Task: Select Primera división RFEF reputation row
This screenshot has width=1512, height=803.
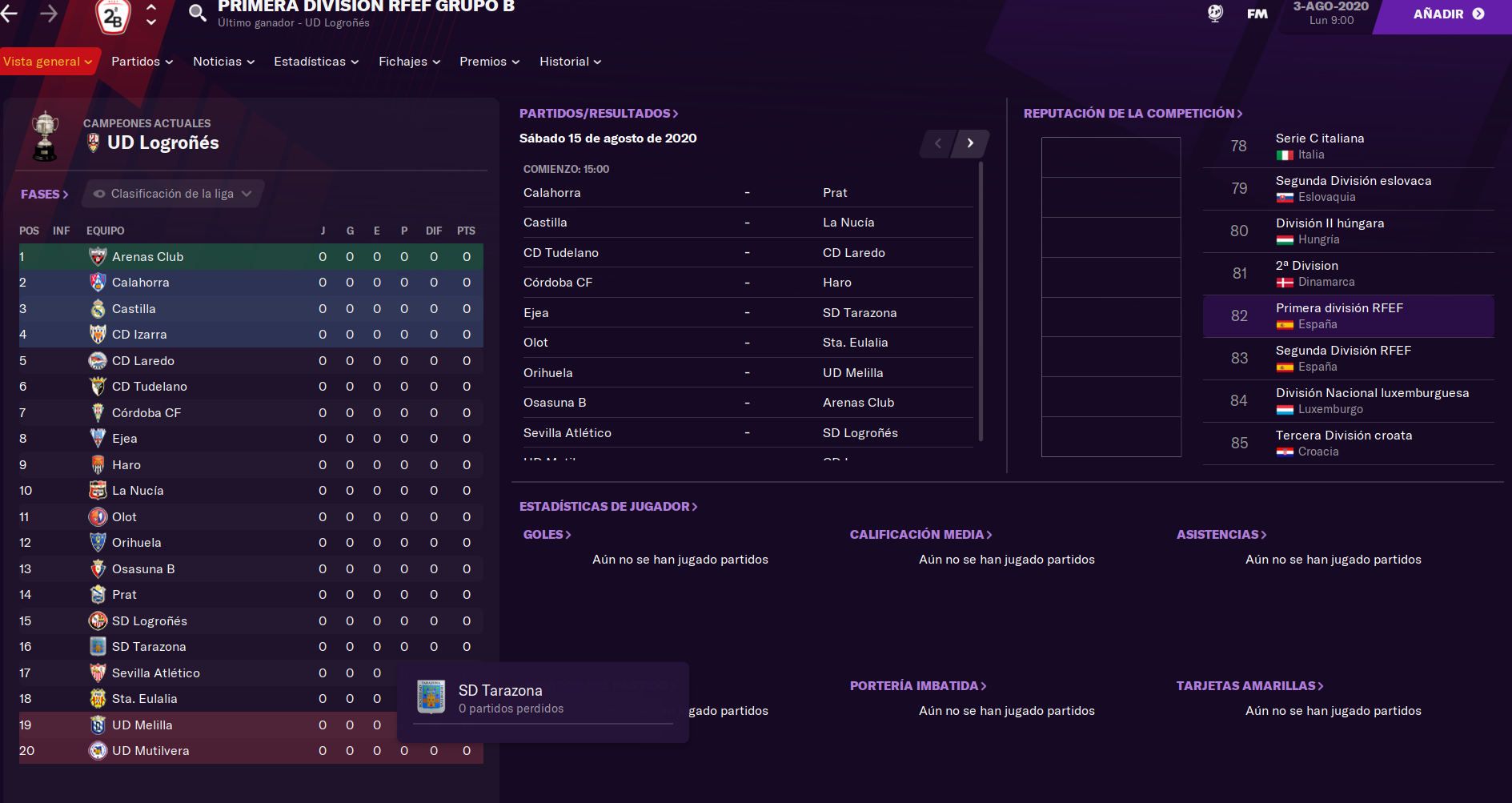Action: pyautogui.click(x=1349, y=316)
